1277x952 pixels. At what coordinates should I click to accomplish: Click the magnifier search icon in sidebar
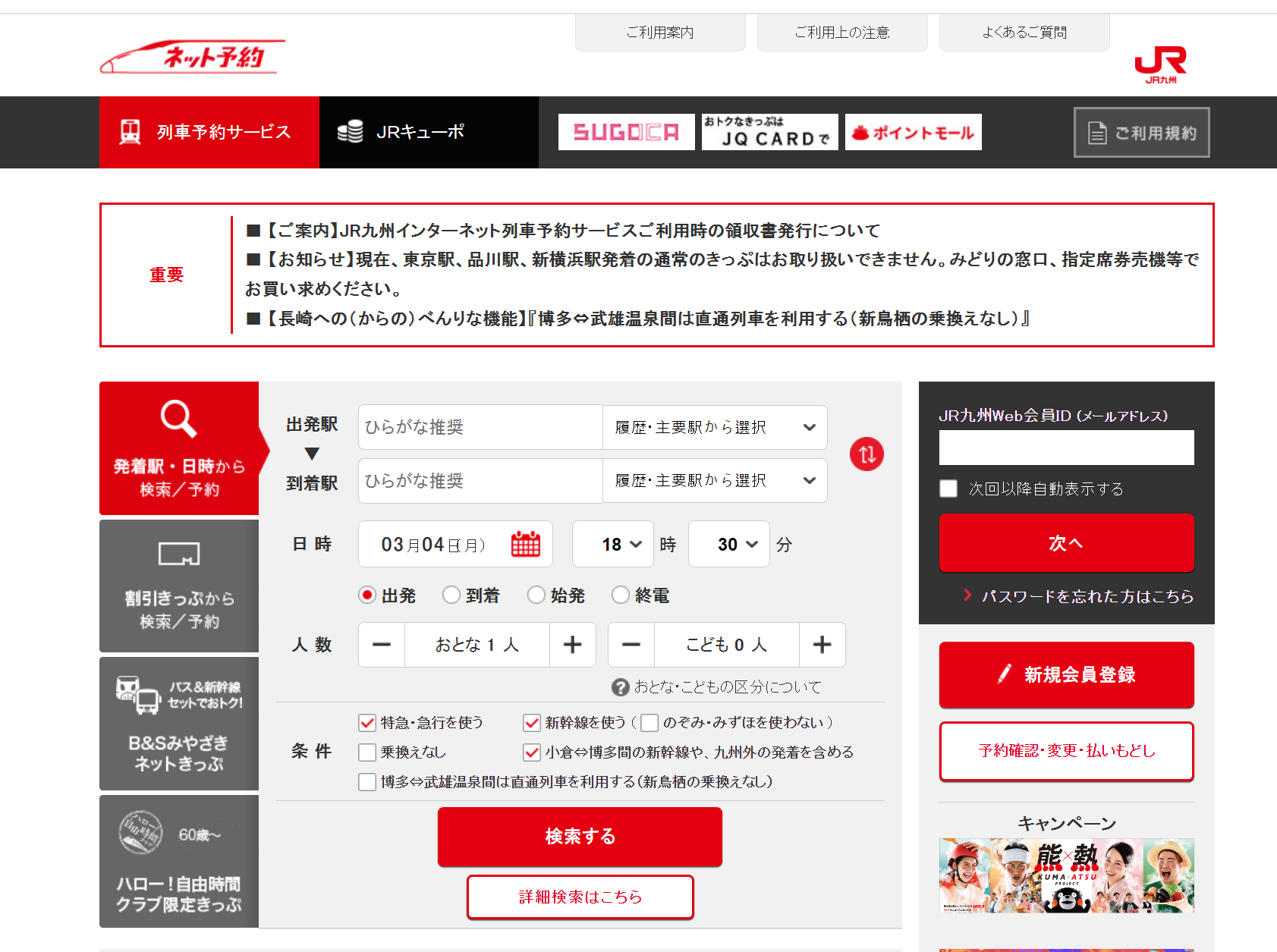pyautogui.click(x=178, y=418)
